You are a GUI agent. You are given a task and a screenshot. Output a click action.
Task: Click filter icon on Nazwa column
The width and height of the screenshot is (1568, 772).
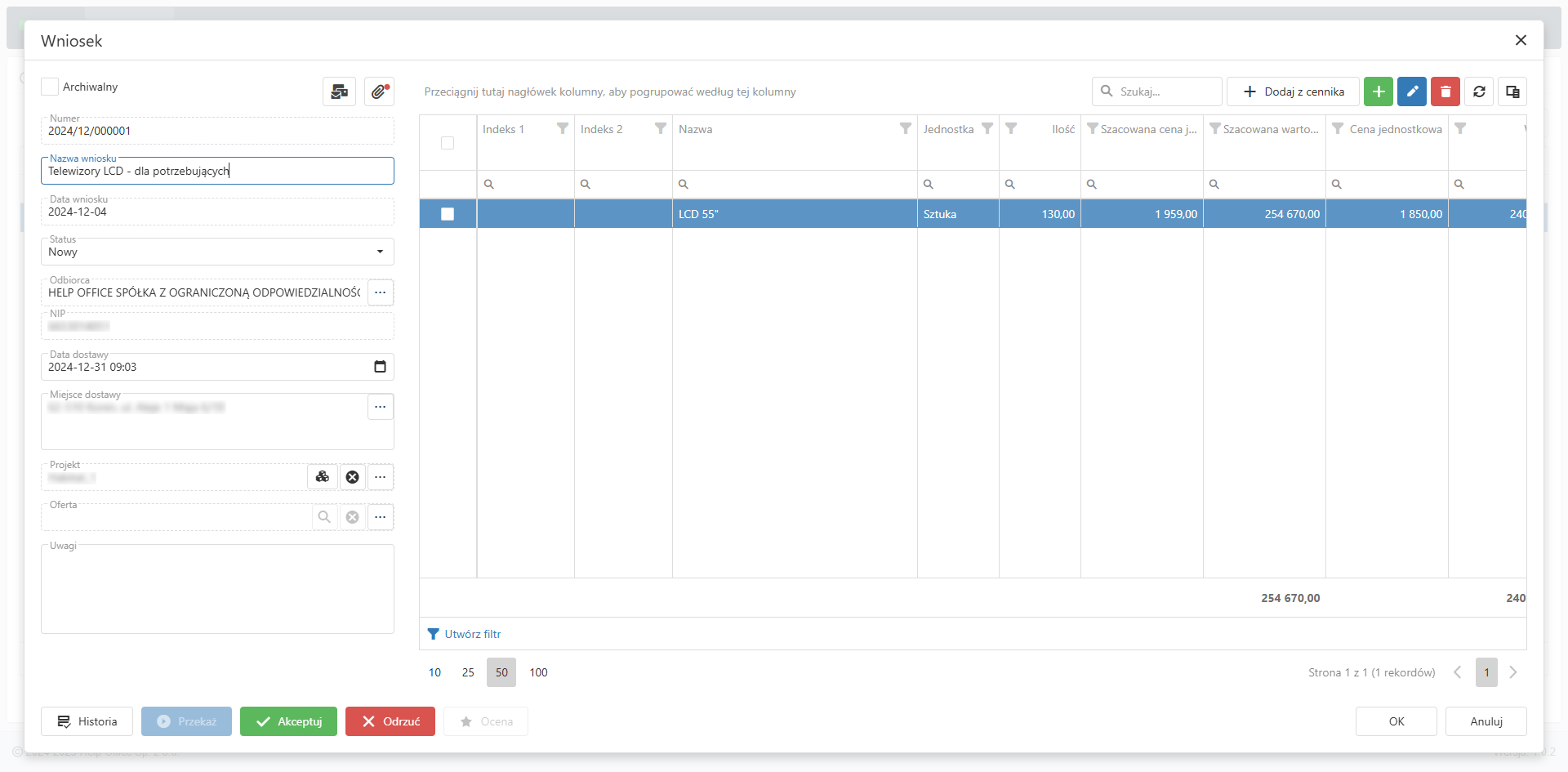coord(905,129)
